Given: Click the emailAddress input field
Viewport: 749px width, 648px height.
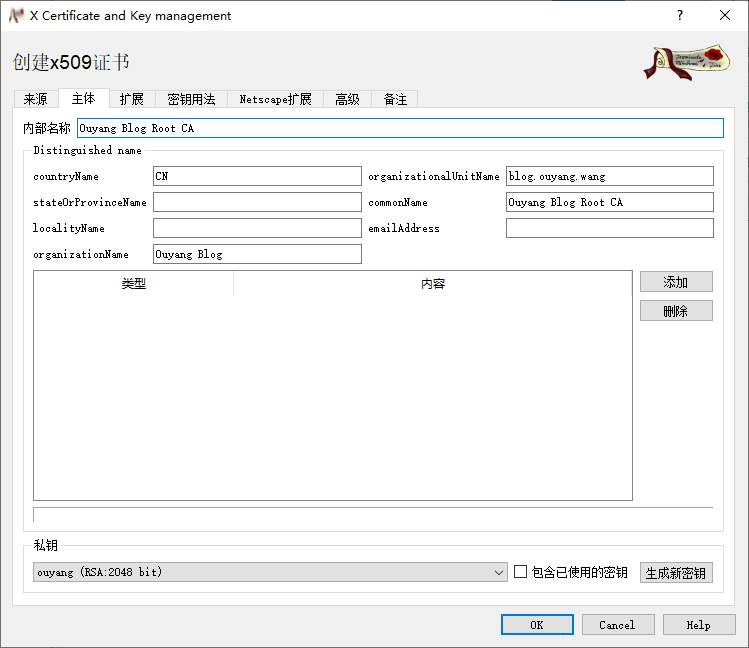Looking at the screenshot, I should [609, 228].
